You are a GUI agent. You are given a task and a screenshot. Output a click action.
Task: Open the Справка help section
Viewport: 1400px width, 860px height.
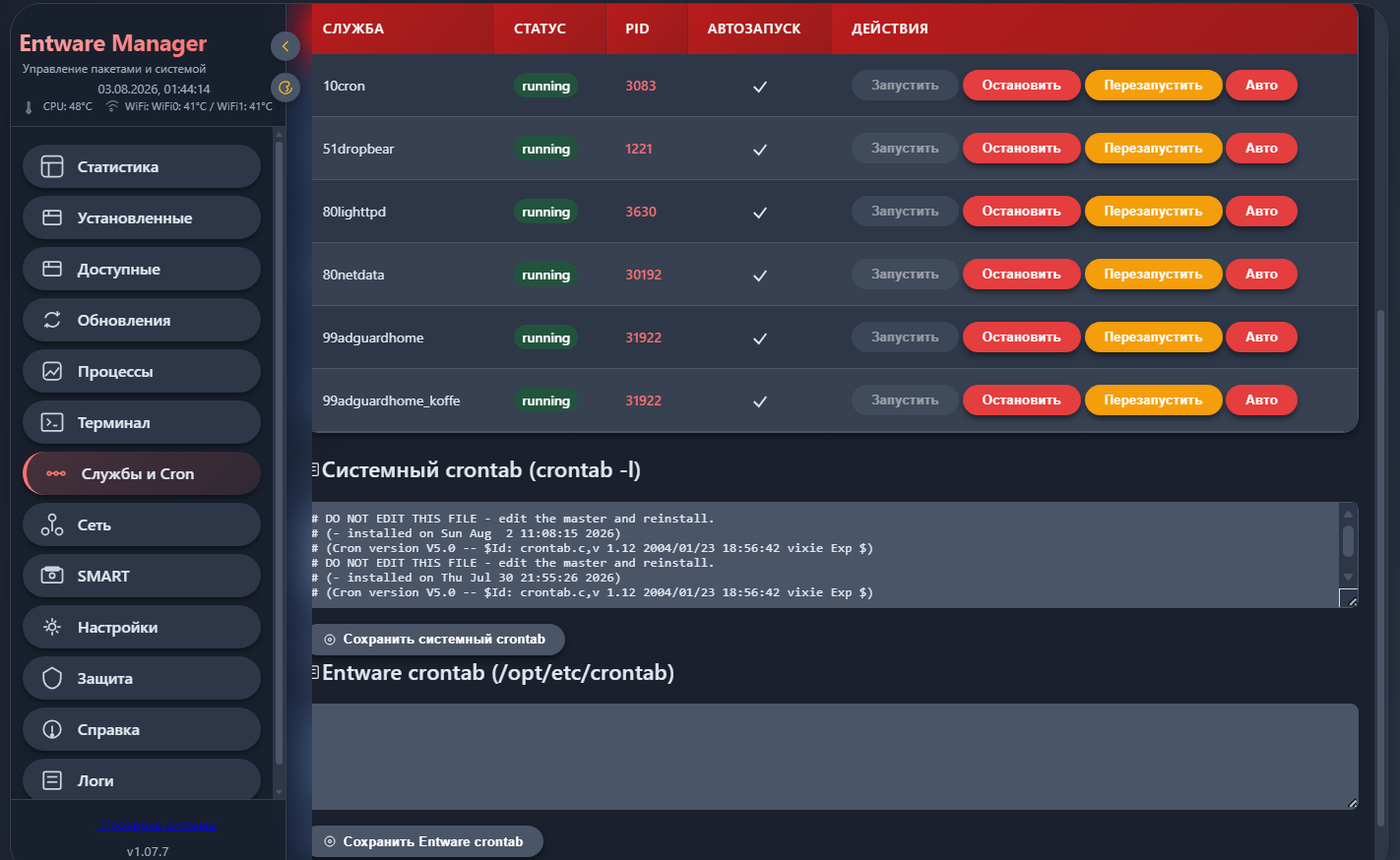pos(142,729)
